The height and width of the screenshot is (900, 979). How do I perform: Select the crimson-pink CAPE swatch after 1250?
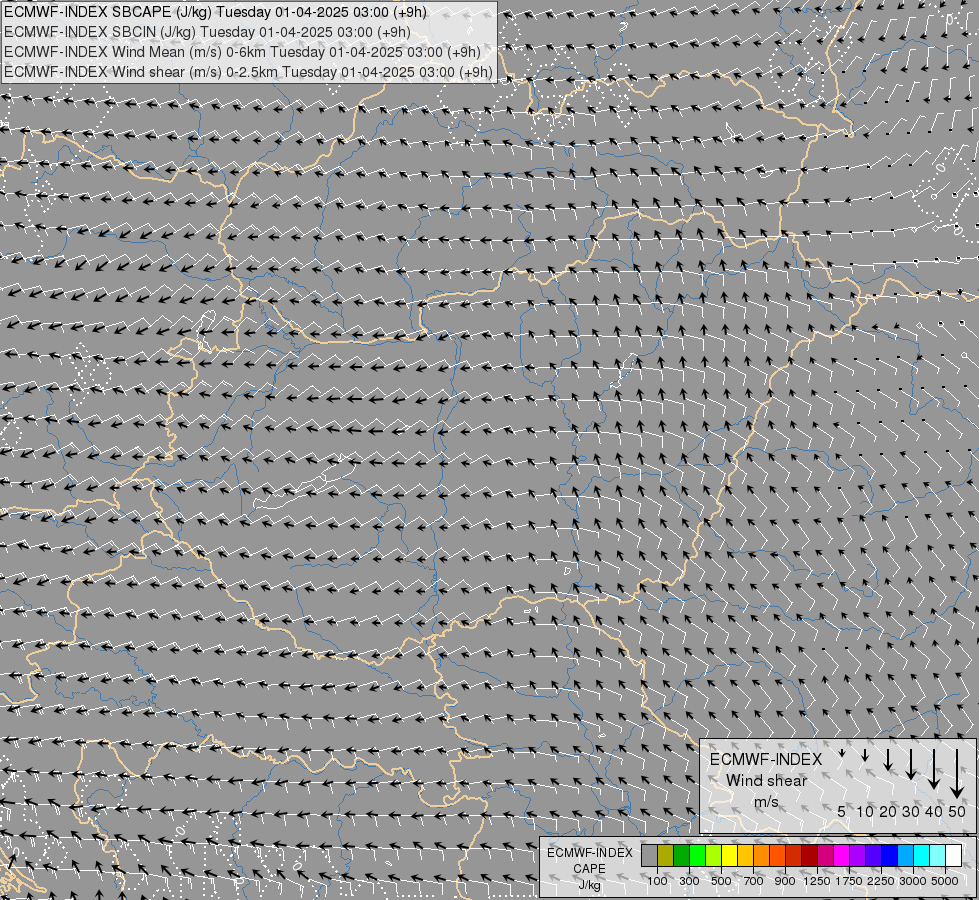(x=825, y=855)
